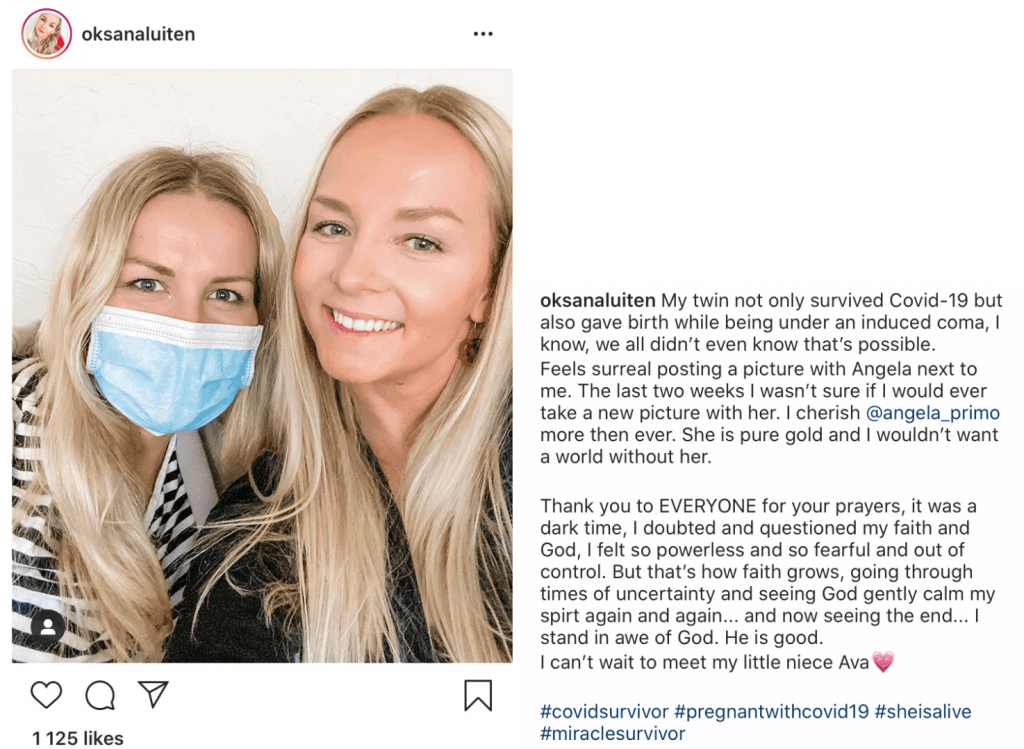Click the selfie photo of the post
Image resolution: width=1024 pixels, height=749 pixels.
coord(262,366)
